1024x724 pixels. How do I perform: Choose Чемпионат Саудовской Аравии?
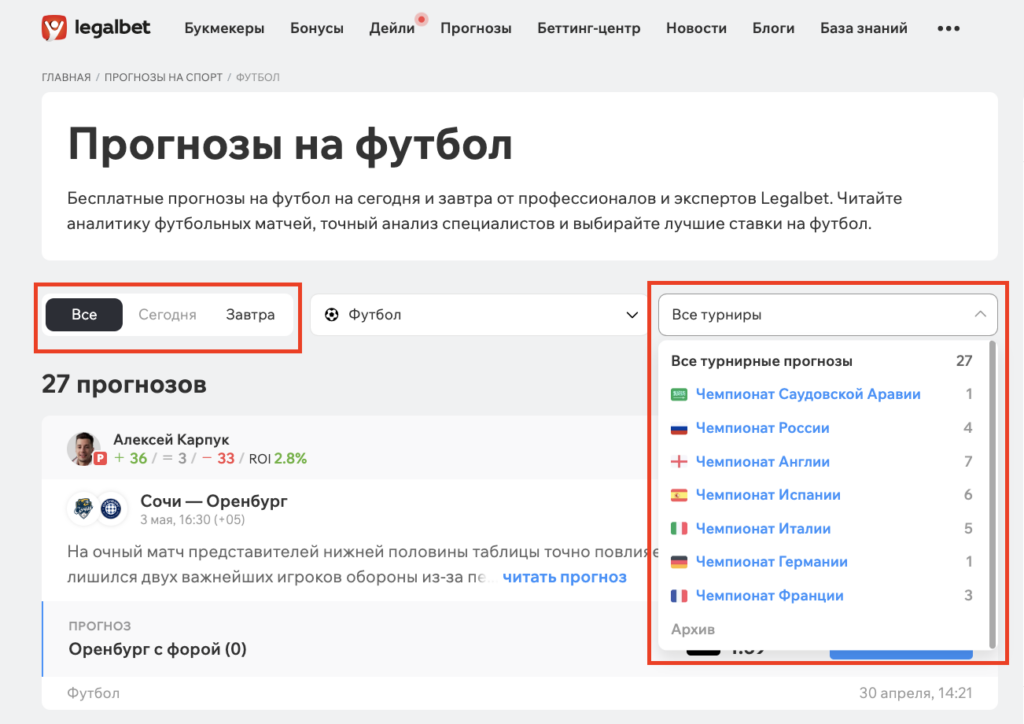click(x=822, y=394)
